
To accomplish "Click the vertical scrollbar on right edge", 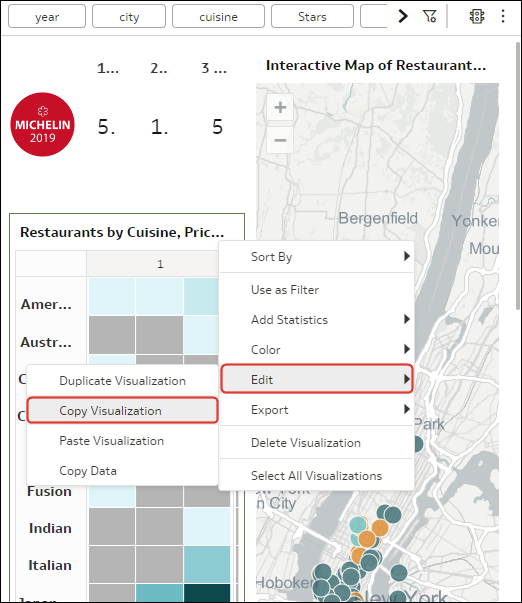I will (x=518, y=175).
